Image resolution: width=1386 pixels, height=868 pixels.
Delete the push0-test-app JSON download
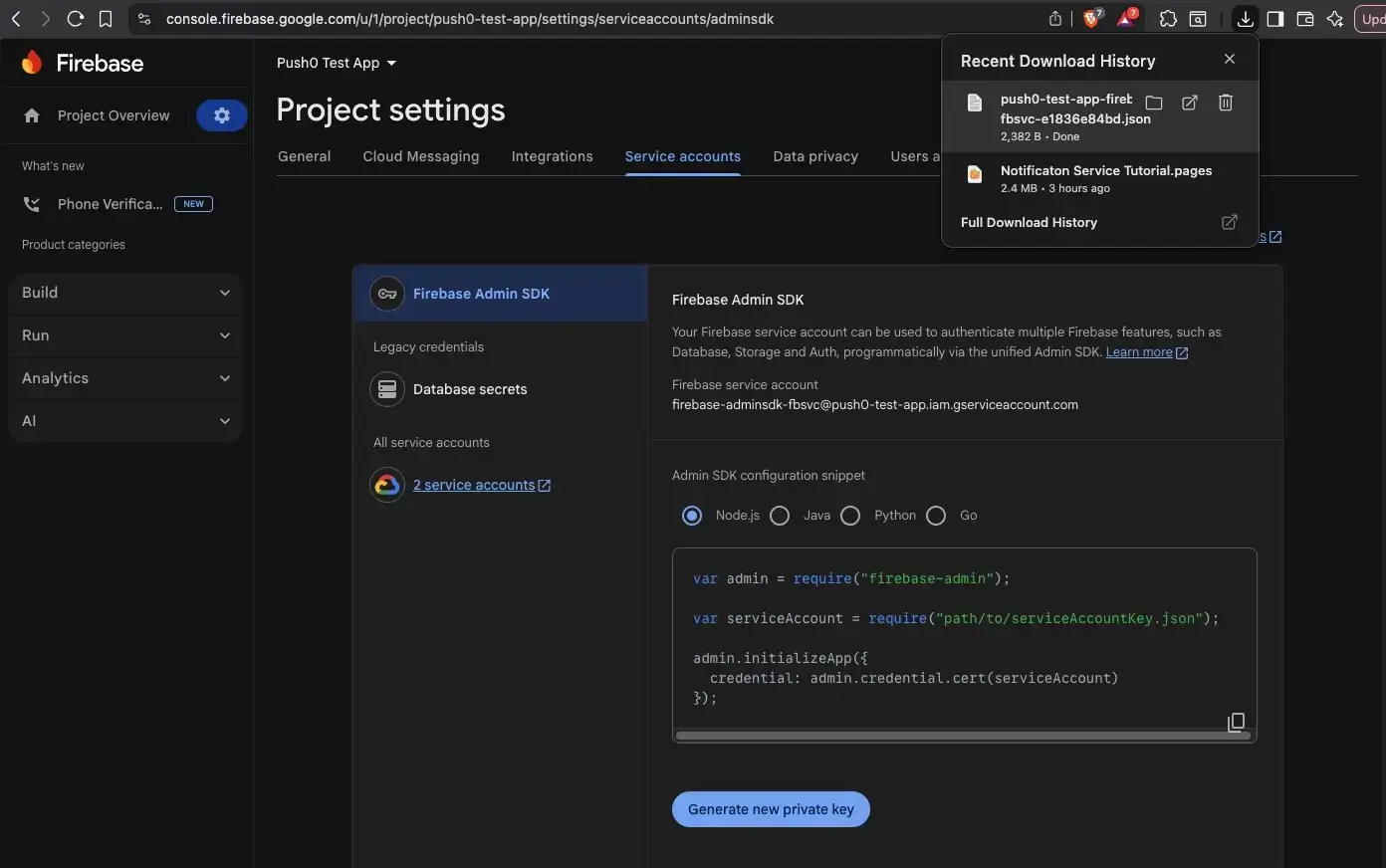click(x=1225, y=103)
